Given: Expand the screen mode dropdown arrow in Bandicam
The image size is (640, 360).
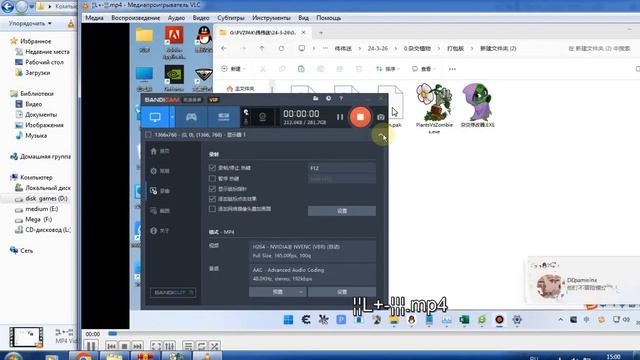Looking at the screenshot, I should 172,117.
